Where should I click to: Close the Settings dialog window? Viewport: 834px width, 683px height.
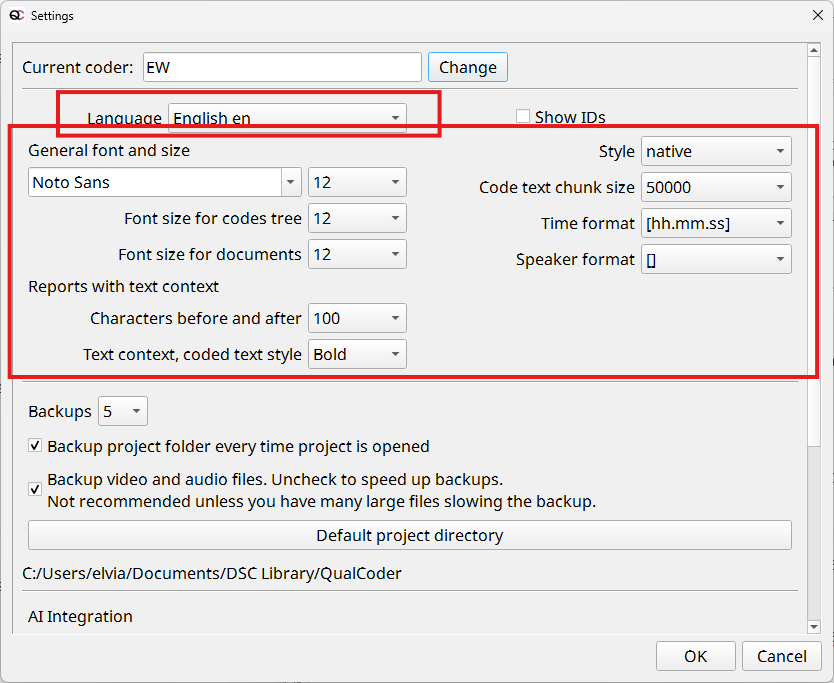[816, 16]
